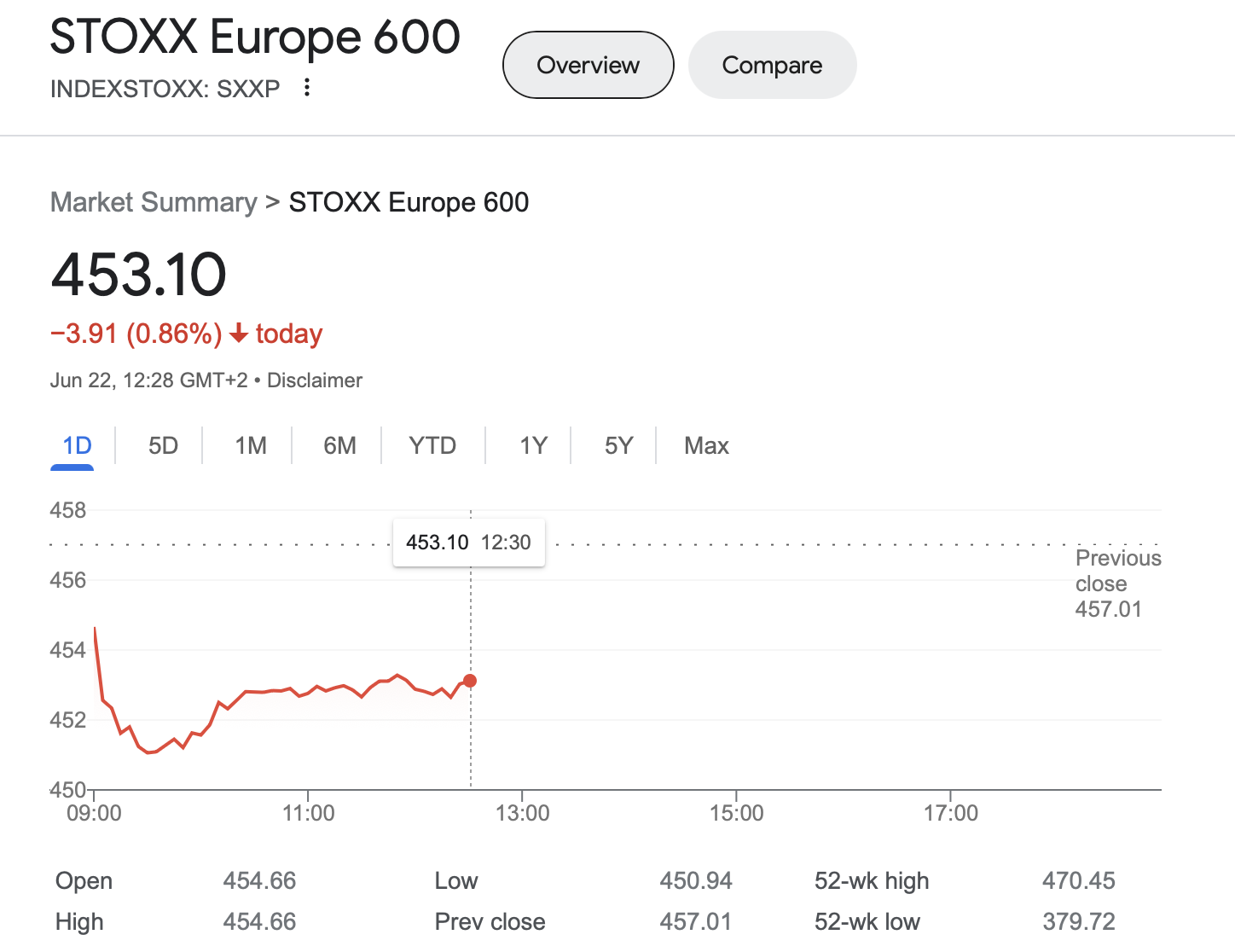1235x952 pixels.
Task: Select the 5D time range tab
Action: click(163, 445)
